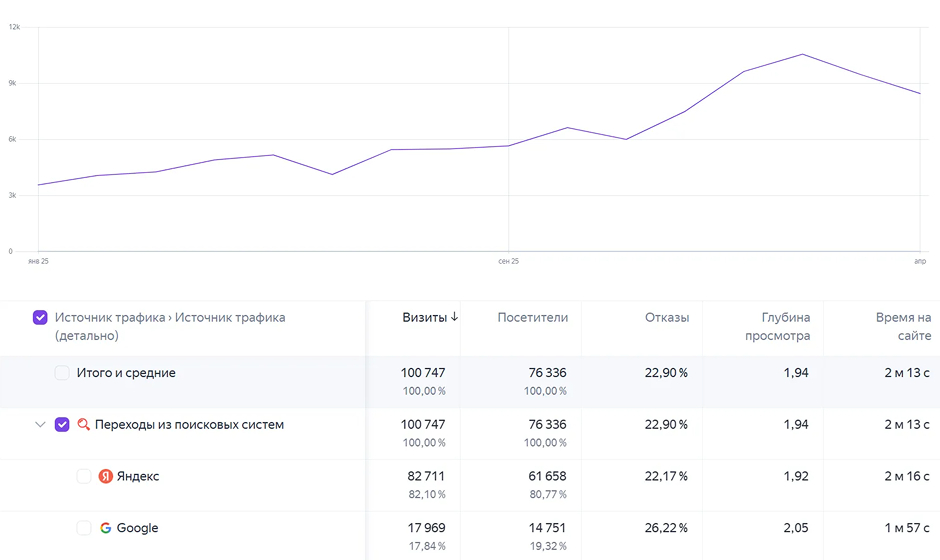This screenshot has height=560, width=940.
Task: Click Яндекс bounce rate 22,17 %
Action: (x=666, y=476)
